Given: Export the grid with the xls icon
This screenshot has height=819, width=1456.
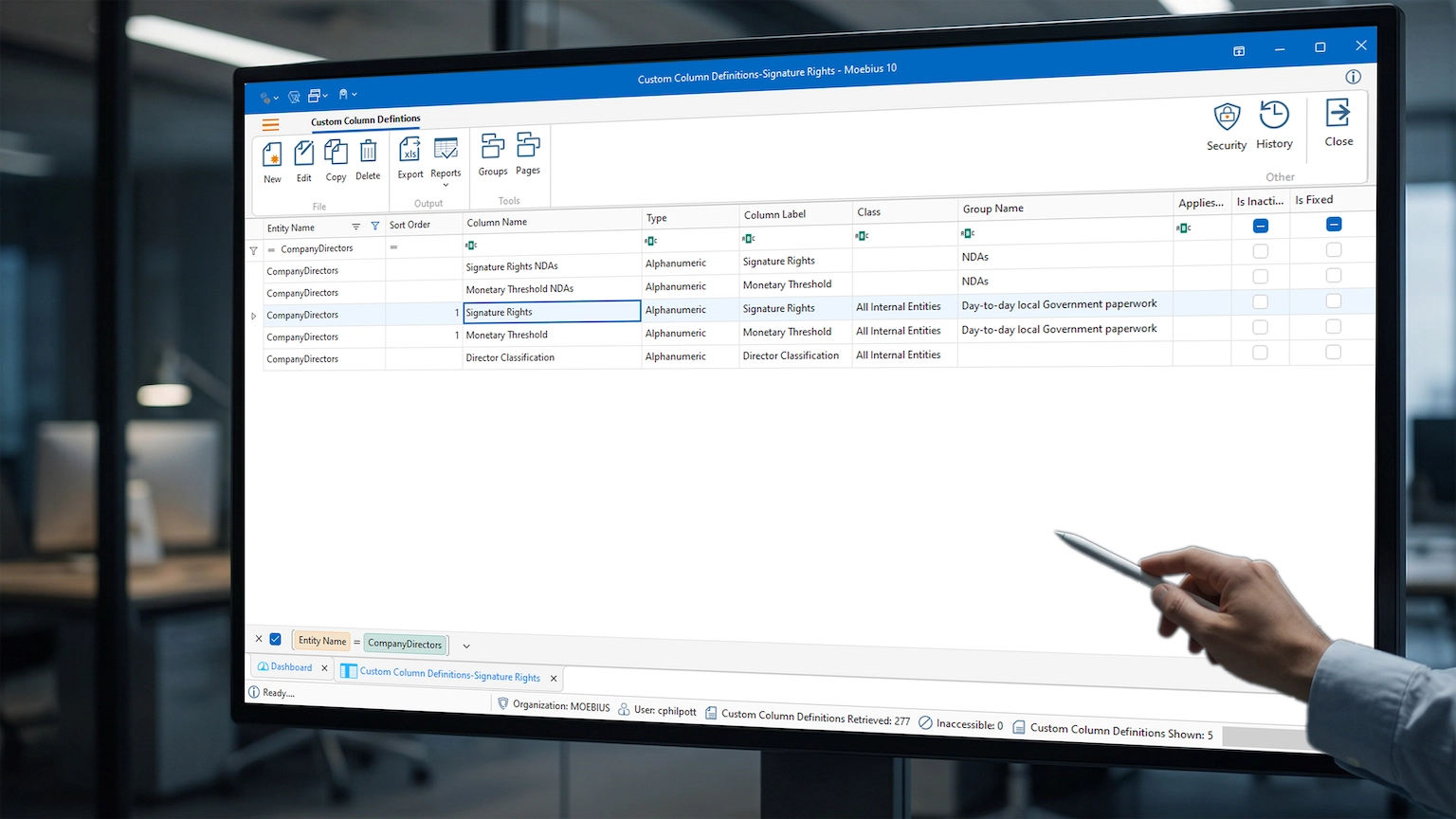Looking at the screenshot, I should pyautogui.click(x=410, y=151).
